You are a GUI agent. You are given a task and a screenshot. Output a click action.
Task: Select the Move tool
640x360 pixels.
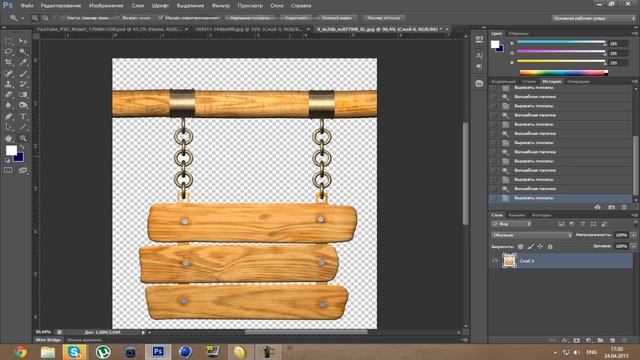[23, 41]
